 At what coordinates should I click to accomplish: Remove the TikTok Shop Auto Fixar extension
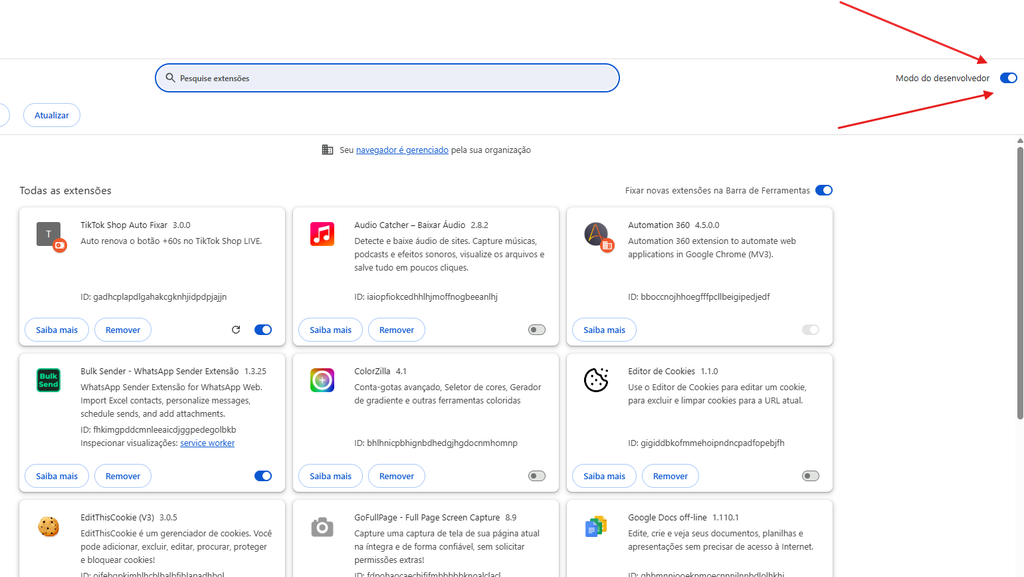[x=123, y=330]
